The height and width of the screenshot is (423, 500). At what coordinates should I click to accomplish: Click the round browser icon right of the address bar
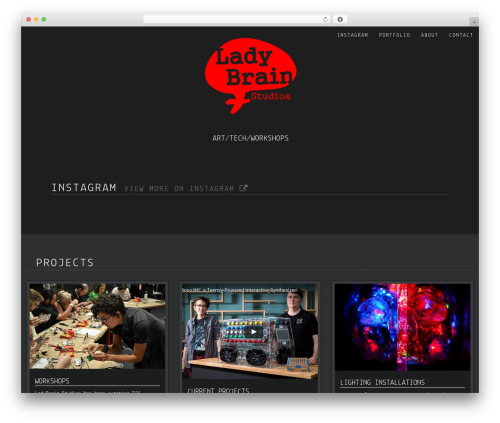(x=340, y=19)
